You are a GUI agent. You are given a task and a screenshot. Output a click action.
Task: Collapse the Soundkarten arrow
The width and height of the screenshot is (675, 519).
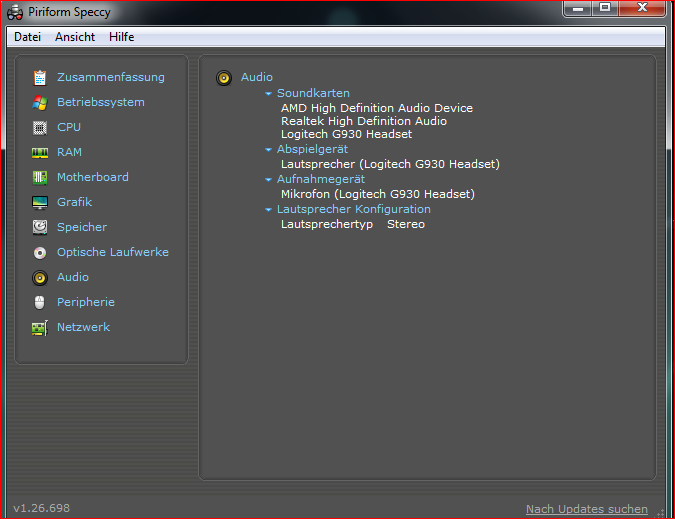[268, 93]
